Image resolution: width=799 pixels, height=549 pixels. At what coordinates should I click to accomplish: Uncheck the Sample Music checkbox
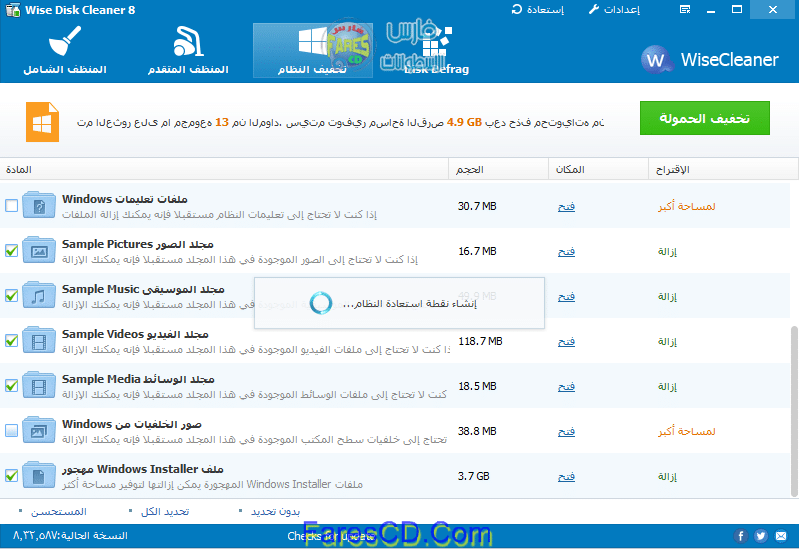(x=11, y=295)
